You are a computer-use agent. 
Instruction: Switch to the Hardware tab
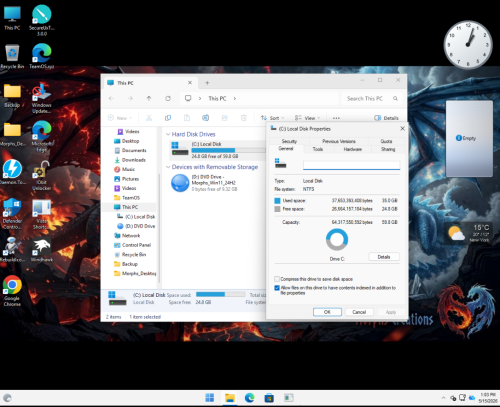353,149
